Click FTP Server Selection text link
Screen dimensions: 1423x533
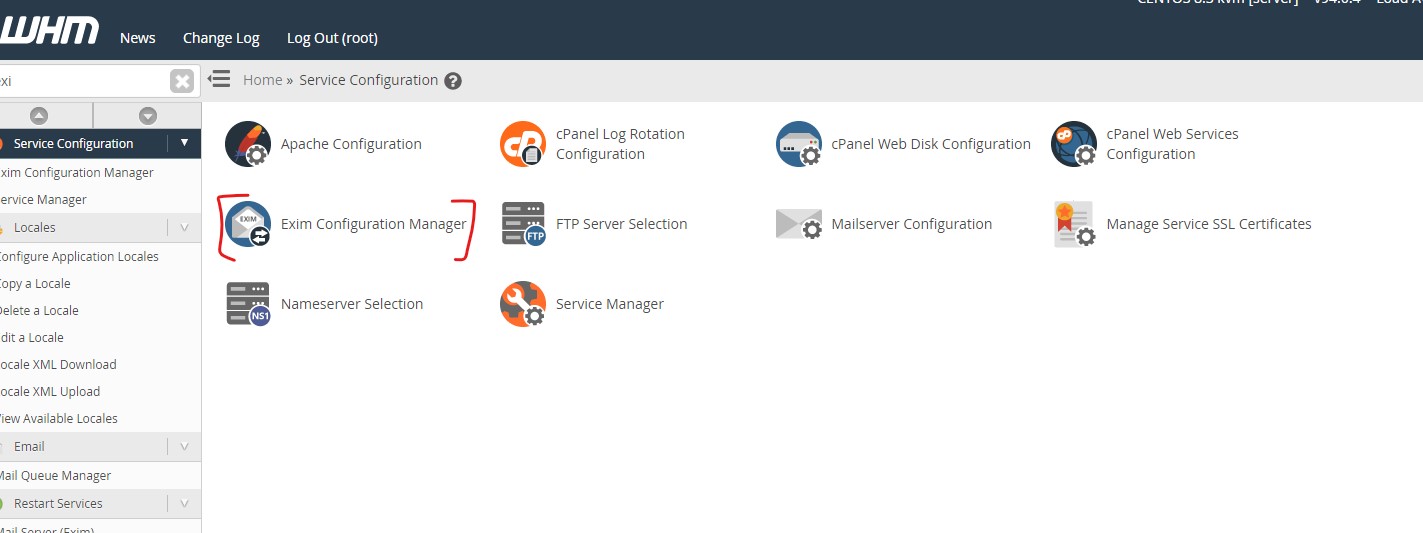point(622,224)
